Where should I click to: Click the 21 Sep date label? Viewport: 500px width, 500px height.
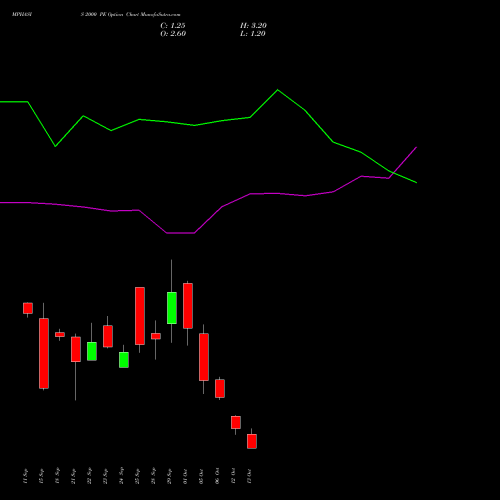[73, 476]
